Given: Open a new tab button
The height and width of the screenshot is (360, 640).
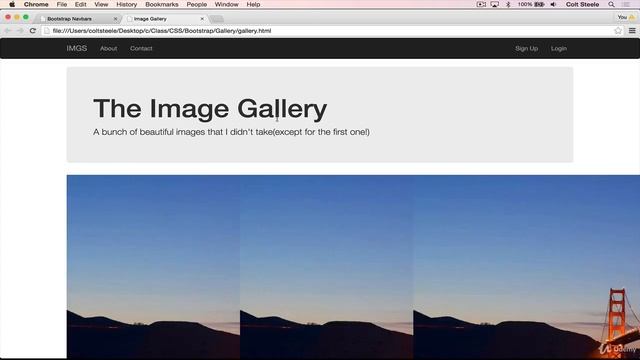Looking at the screenshot, I should tap(217, 19).
